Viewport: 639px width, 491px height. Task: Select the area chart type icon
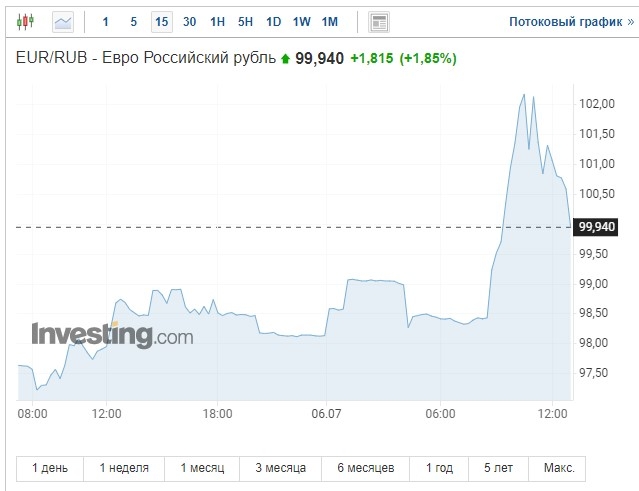(62, 21)
